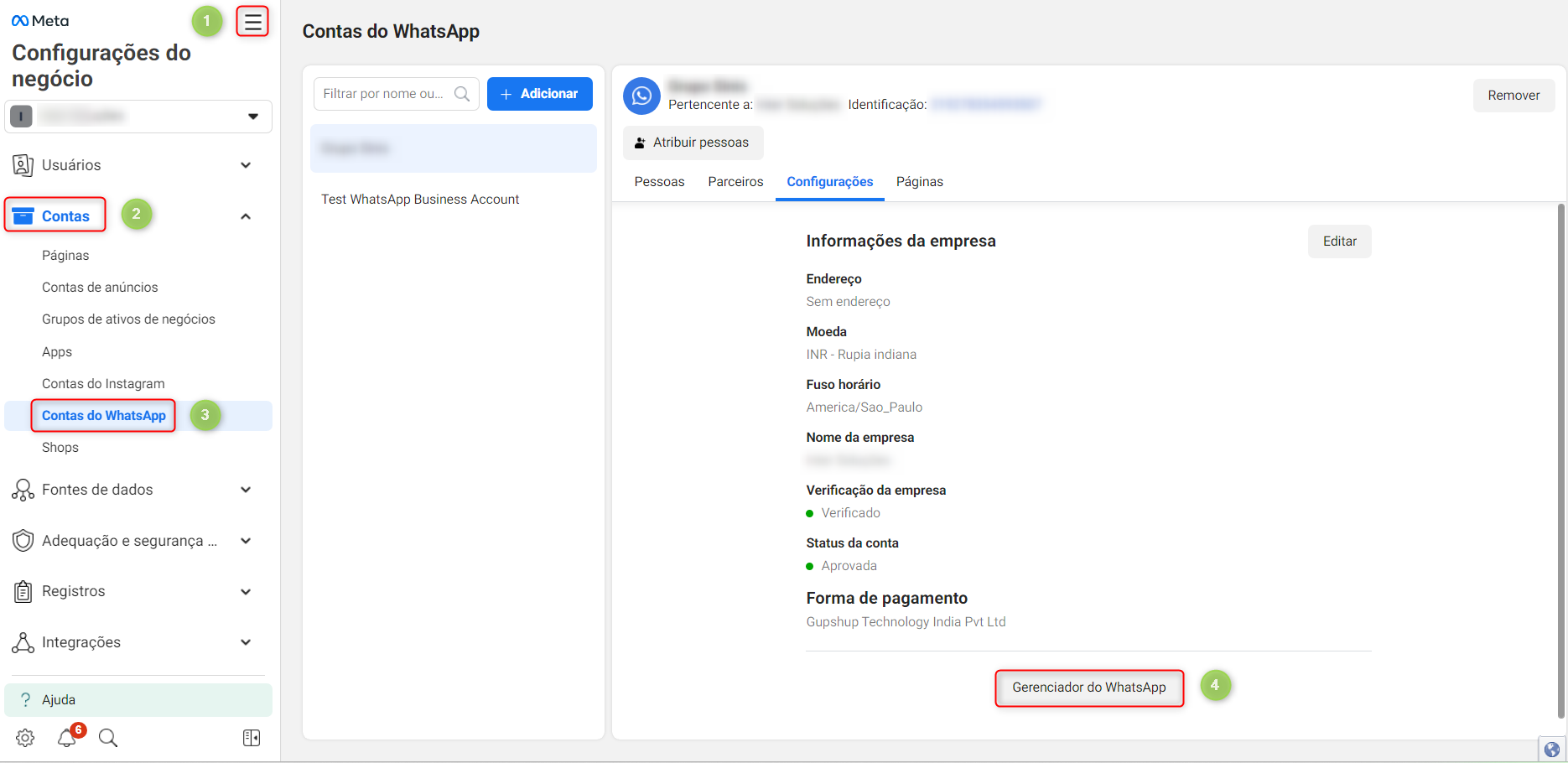Open the hamburger menu at sidebar top
Screen dimensions: 1568x763
[252, 21]
